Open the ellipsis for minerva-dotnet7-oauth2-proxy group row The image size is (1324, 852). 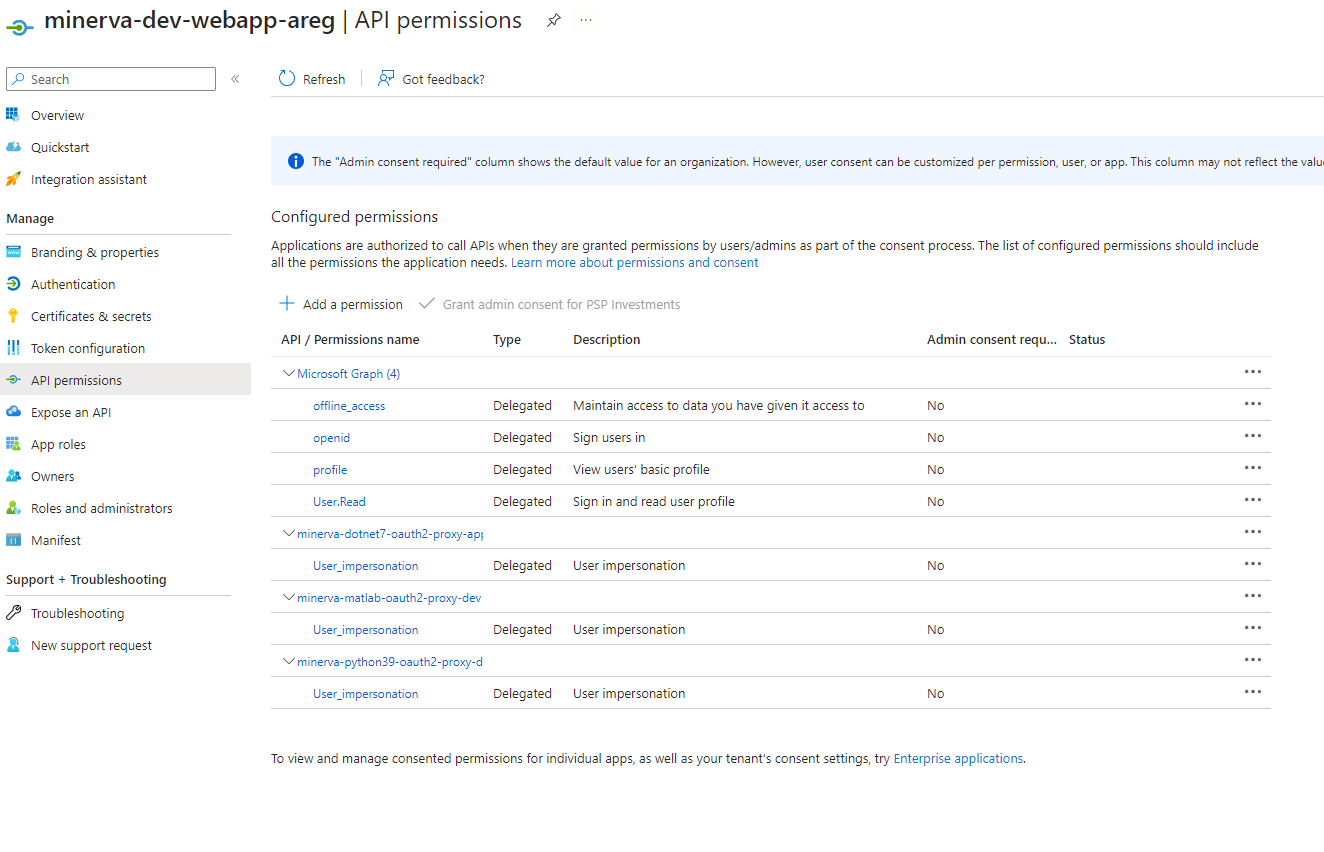pos(1253,532)
